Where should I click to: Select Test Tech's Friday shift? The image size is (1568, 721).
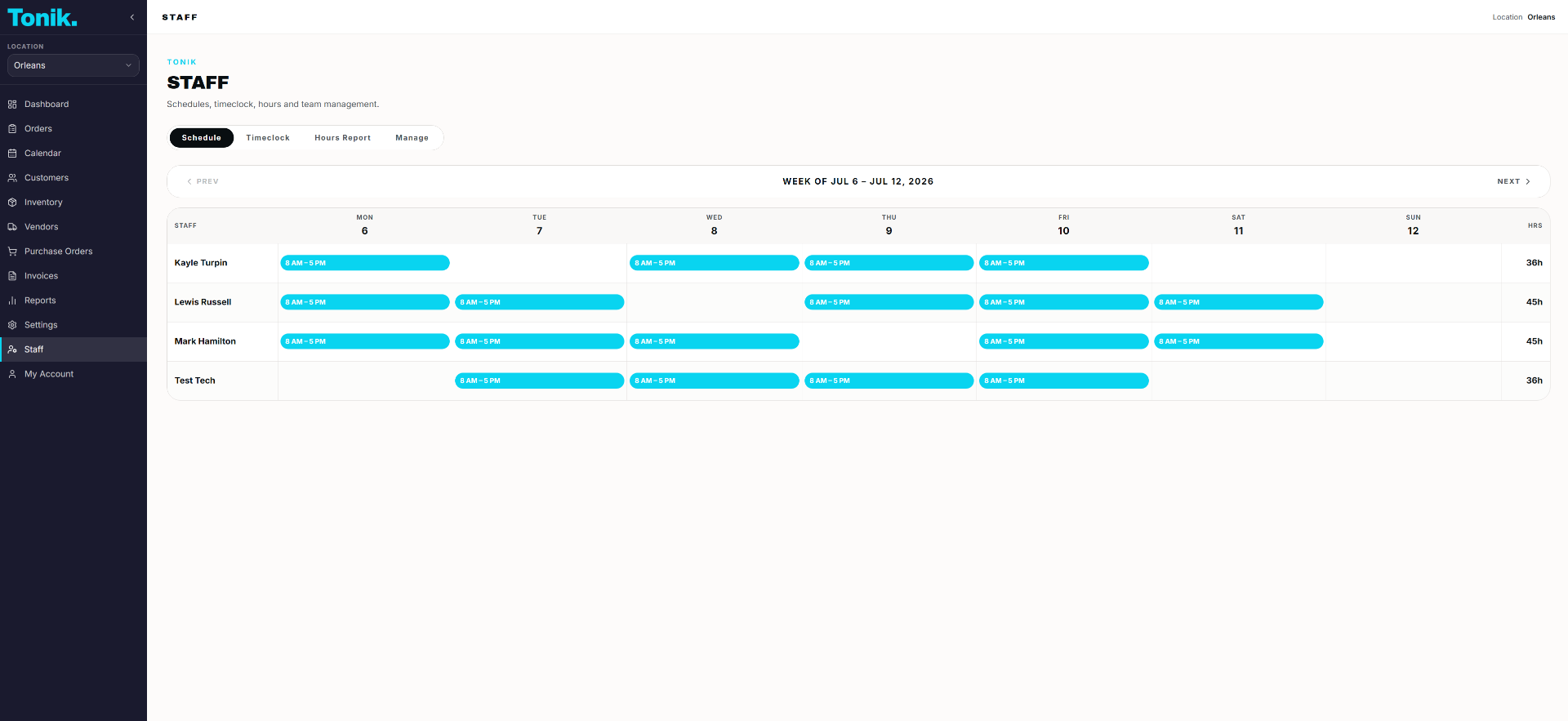pos(1064,381)
